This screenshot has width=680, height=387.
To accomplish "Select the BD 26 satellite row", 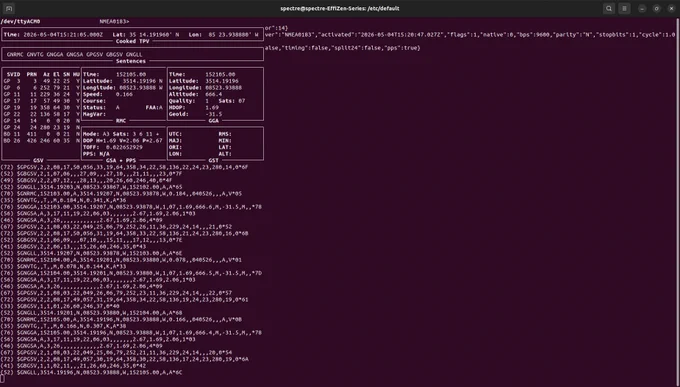I will [x=42, y=141].
